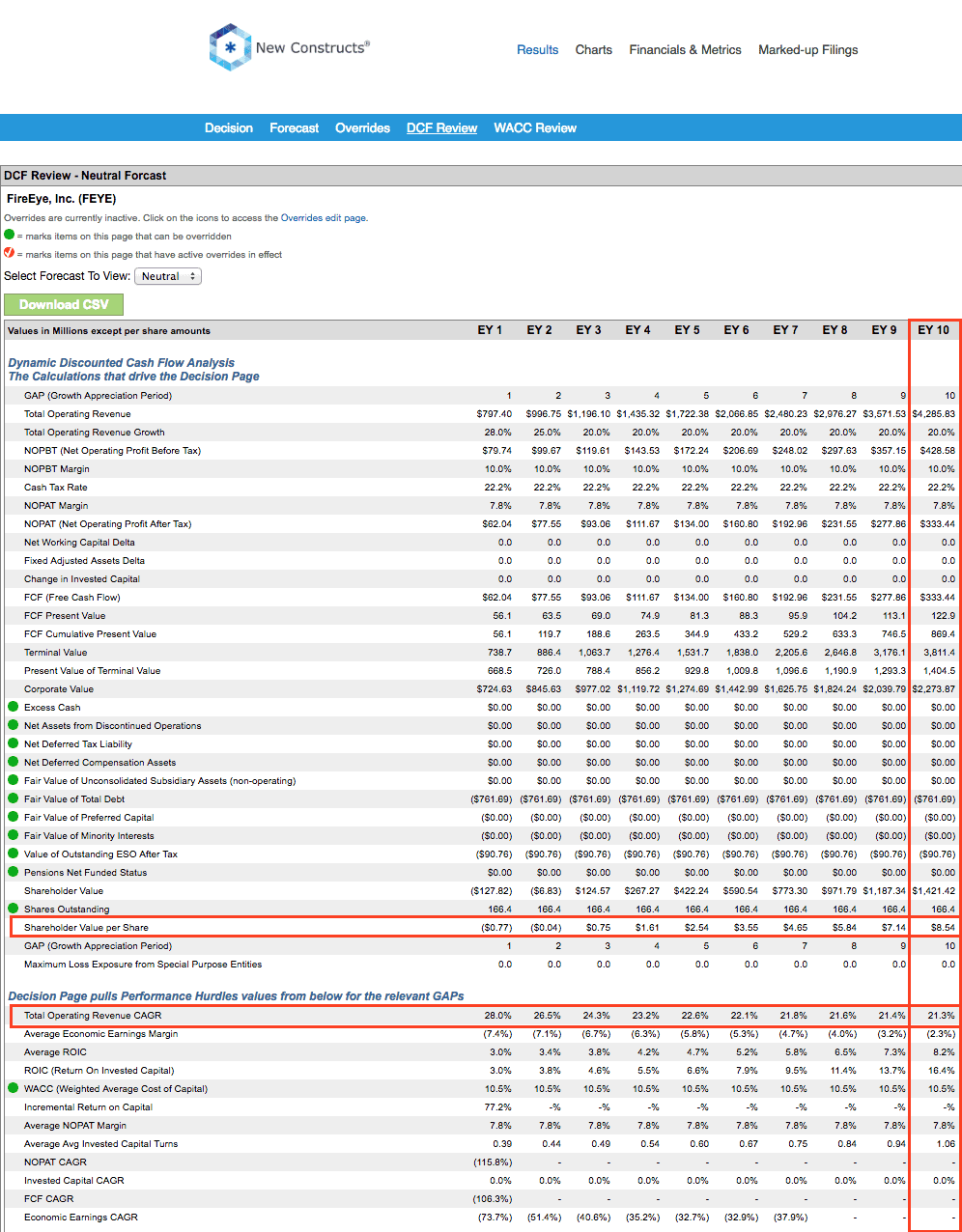Screen dimensions: 962x1232
Task: Click override dot for Value of Outstanding ESO After Tax
Action: [x=13, y=854]
